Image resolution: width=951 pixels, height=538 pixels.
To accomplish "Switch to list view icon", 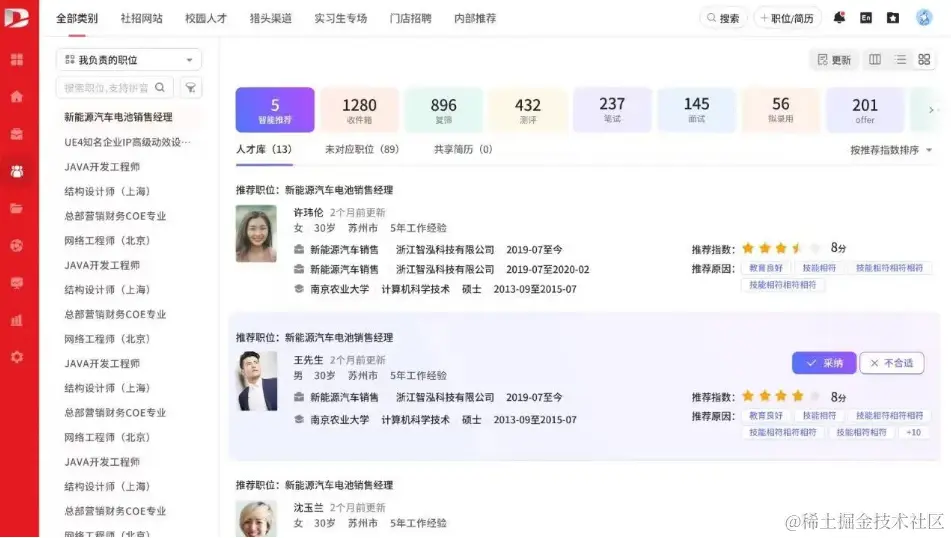I will [901, 59].
